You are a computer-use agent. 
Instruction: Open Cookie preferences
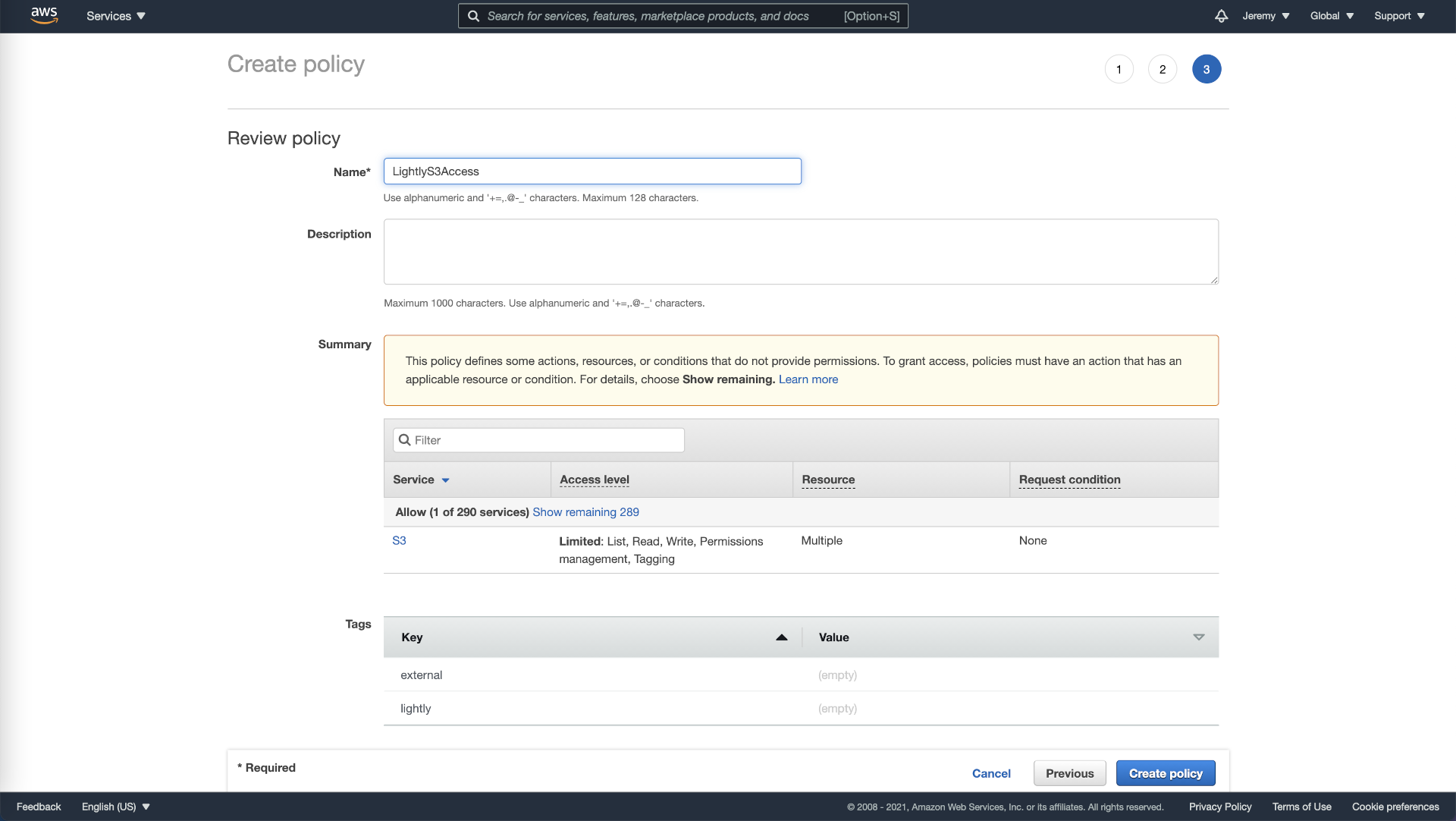pyautogui.click(x=1395, y=807)
